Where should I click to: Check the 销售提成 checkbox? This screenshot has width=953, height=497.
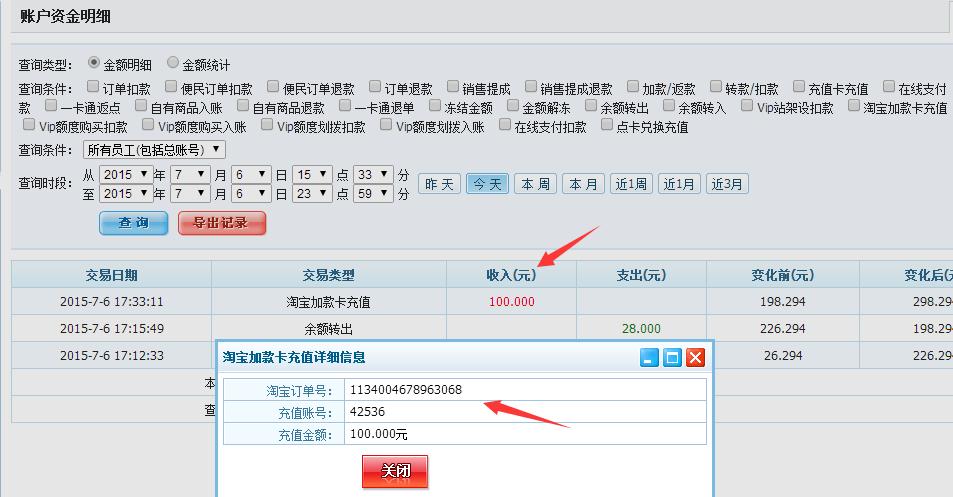click(453, 86)
